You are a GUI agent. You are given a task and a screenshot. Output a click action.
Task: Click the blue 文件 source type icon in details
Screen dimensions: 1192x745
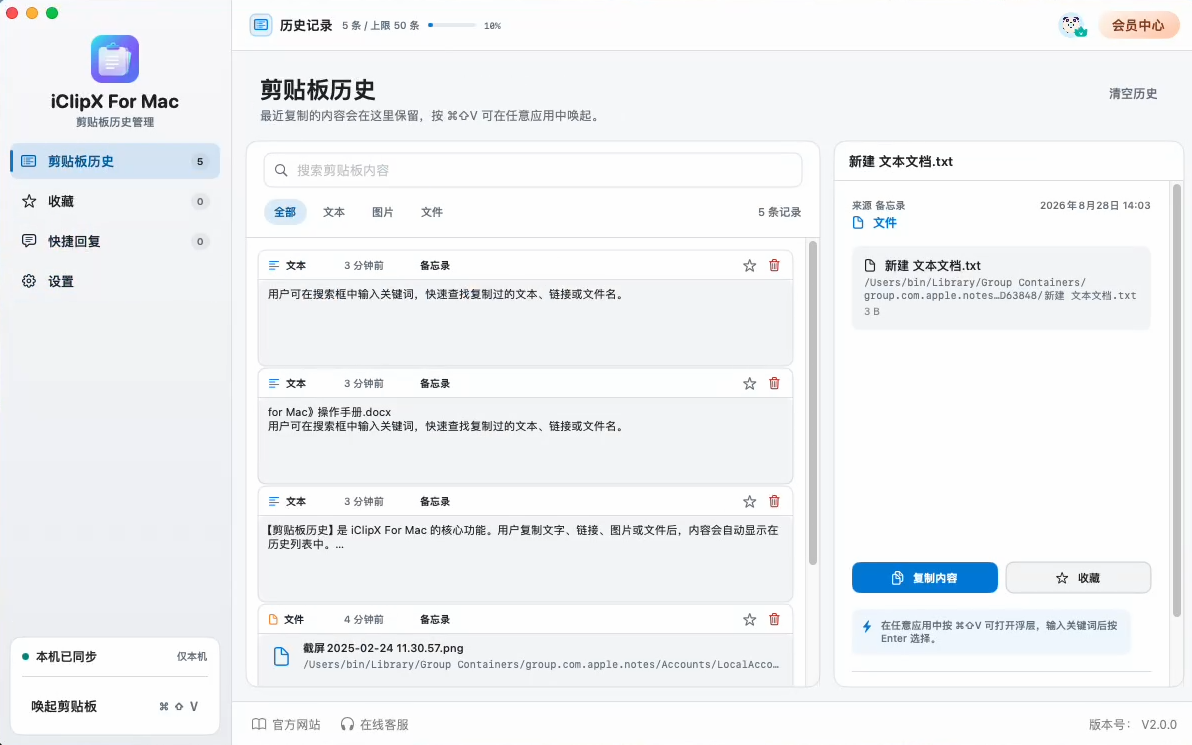tap(858, 223)
